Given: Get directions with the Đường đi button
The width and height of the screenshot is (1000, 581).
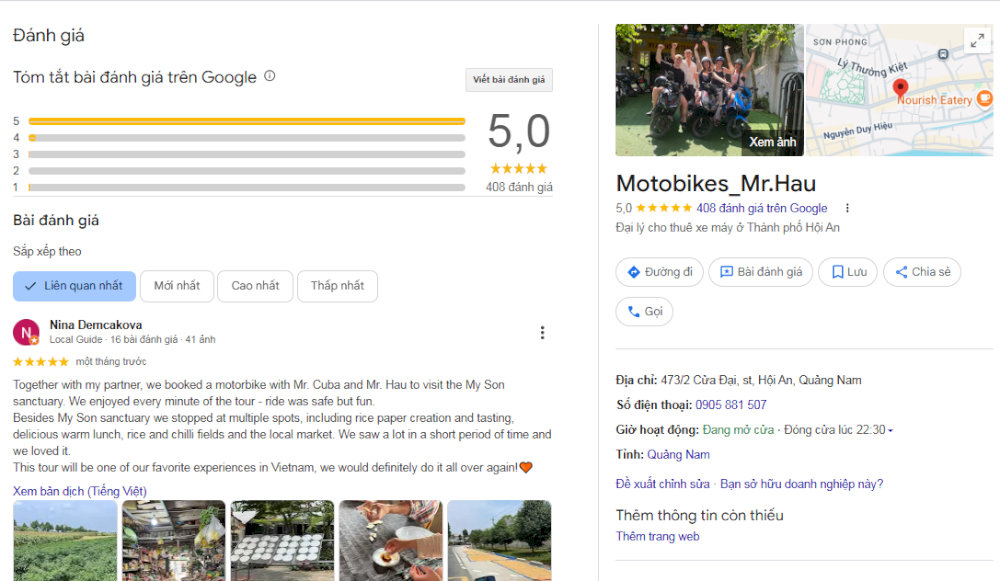Looking at the screenshot, I should [659, 272].
